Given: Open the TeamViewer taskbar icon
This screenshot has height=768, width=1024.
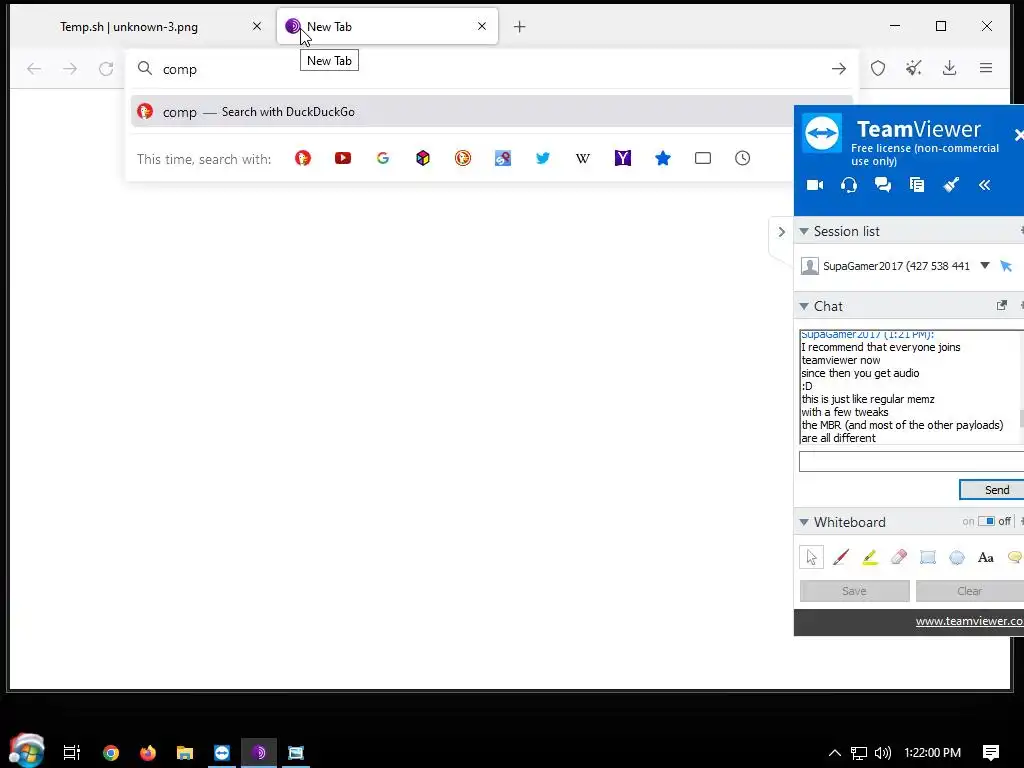Looking at the screenshot, I should (222, 753).
